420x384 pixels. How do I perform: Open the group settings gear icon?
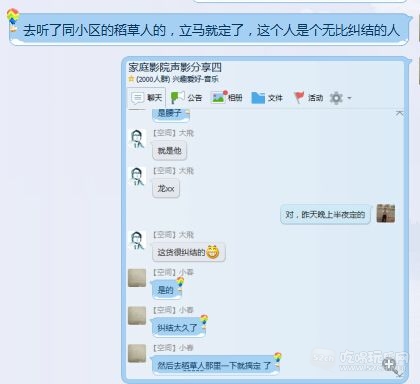[x=336, y=98]
